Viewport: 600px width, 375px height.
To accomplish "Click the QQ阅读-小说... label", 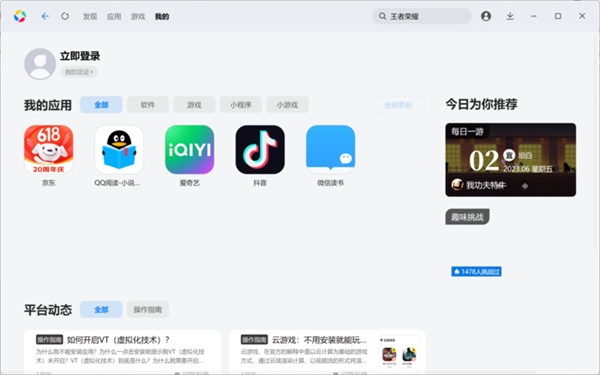I will (x=117, y=183).
